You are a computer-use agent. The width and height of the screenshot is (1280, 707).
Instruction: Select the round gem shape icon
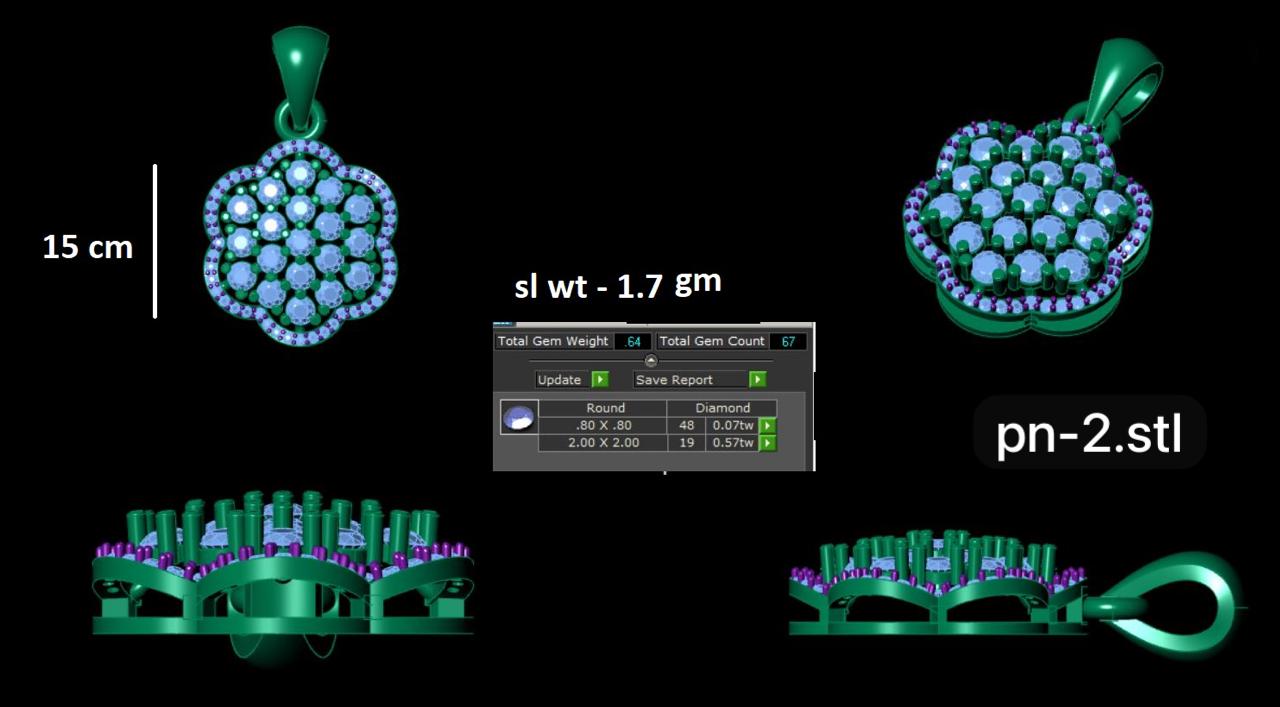(x=519, y=417)
